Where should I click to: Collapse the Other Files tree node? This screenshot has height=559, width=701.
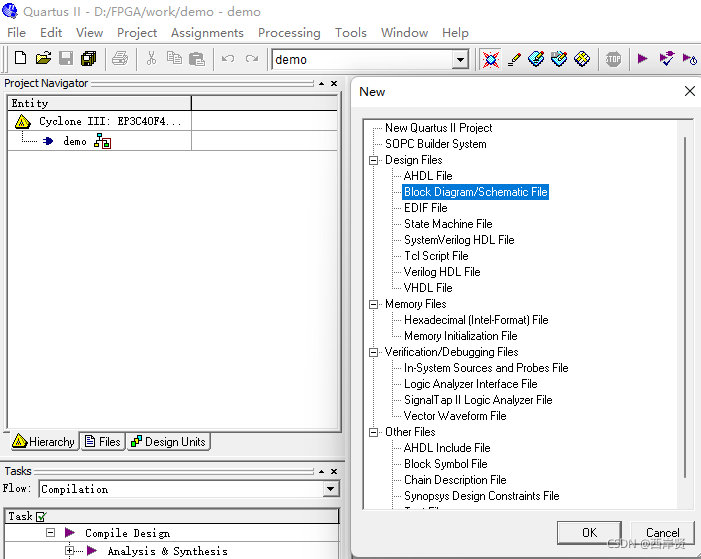click(373, 432)
